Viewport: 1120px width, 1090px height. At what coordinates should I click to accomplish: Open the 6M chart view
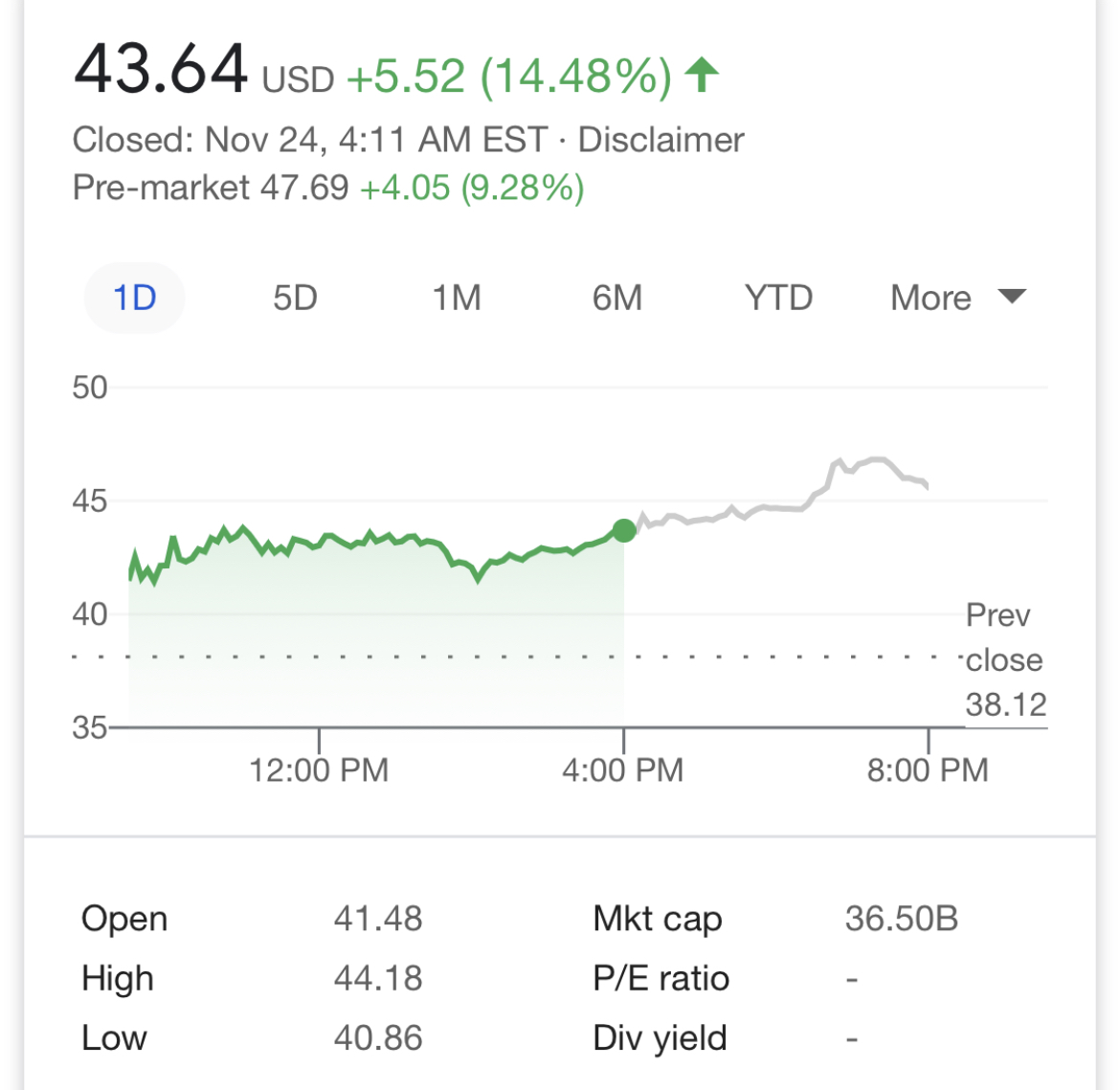click(x=617, y=299)
